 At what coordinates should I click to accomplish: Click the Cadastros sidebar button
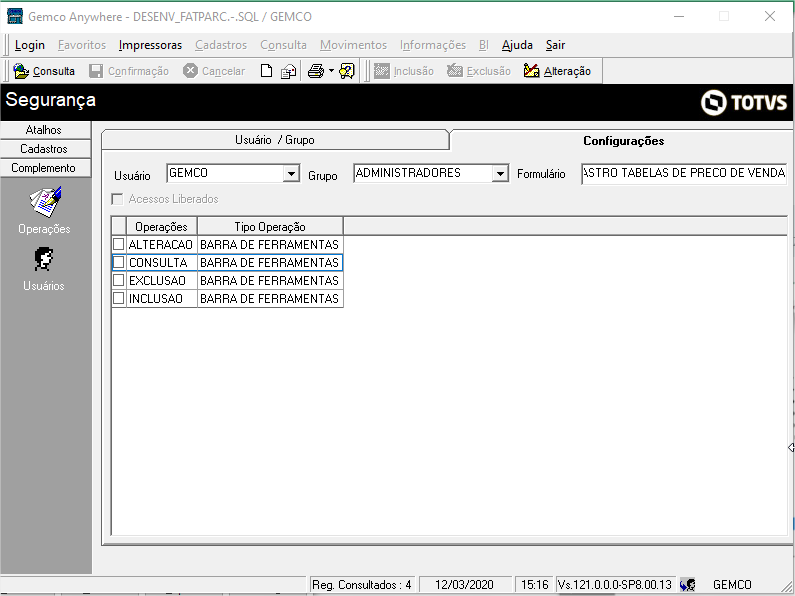point(44,149)
